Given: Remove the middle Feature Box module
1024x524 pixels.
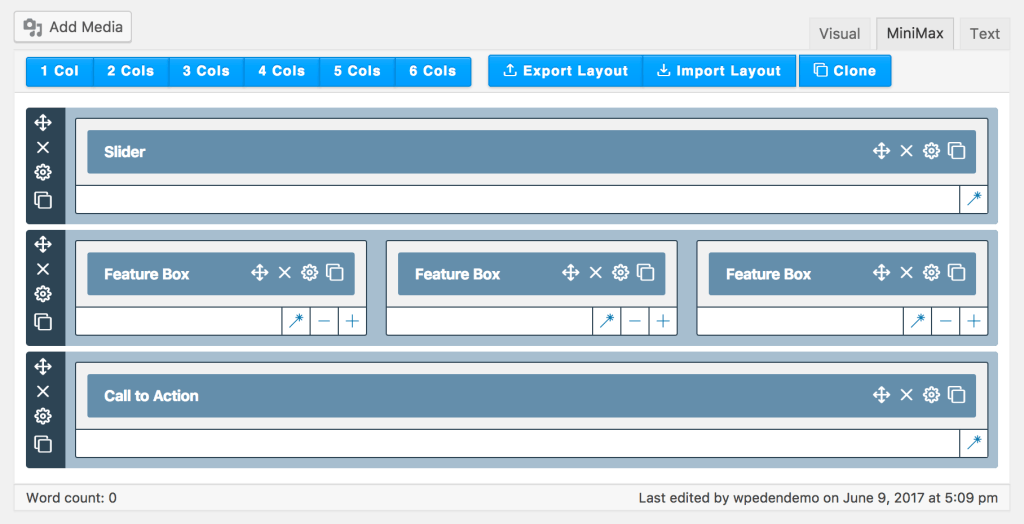Looking at the screenshot, I should 595,273.
